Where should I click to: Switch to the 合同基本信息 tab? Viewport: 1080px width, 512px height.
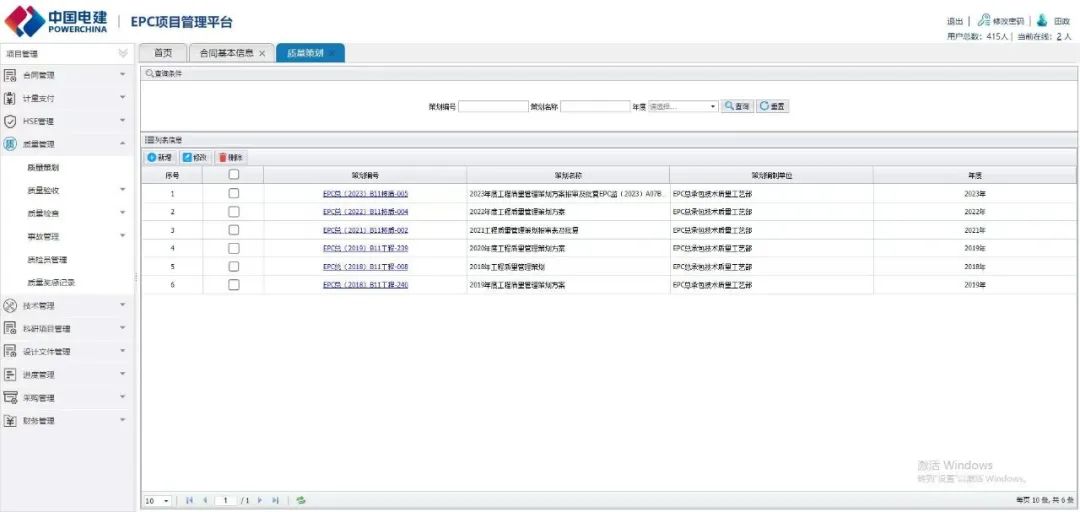[227, 53]
